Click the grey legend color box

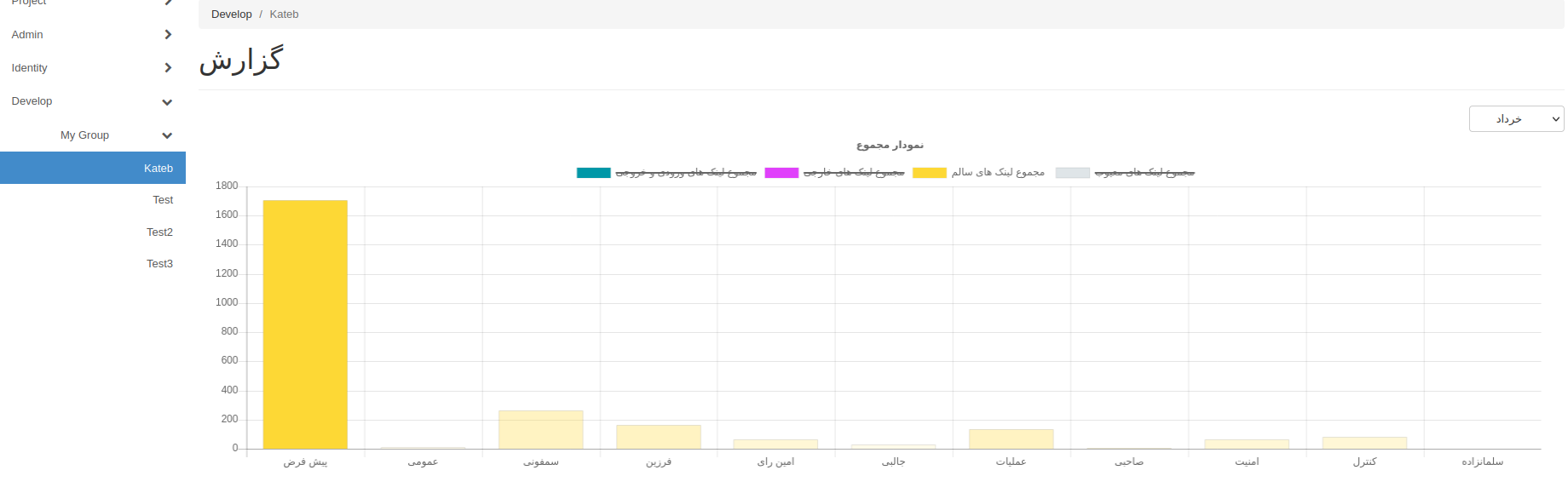pyautogui.click(x=1072, y=173)
